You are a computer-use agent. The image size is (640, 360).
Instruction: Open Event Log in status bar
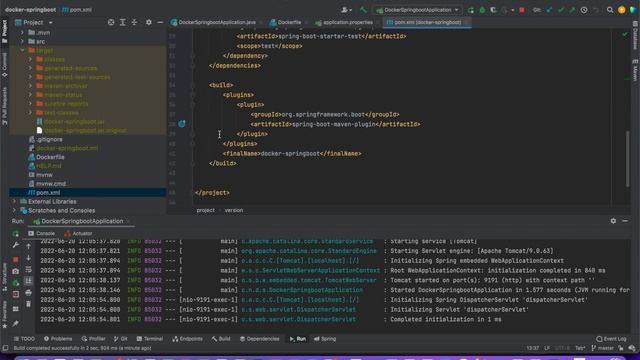pyautogui.click(x=611, y=339)
